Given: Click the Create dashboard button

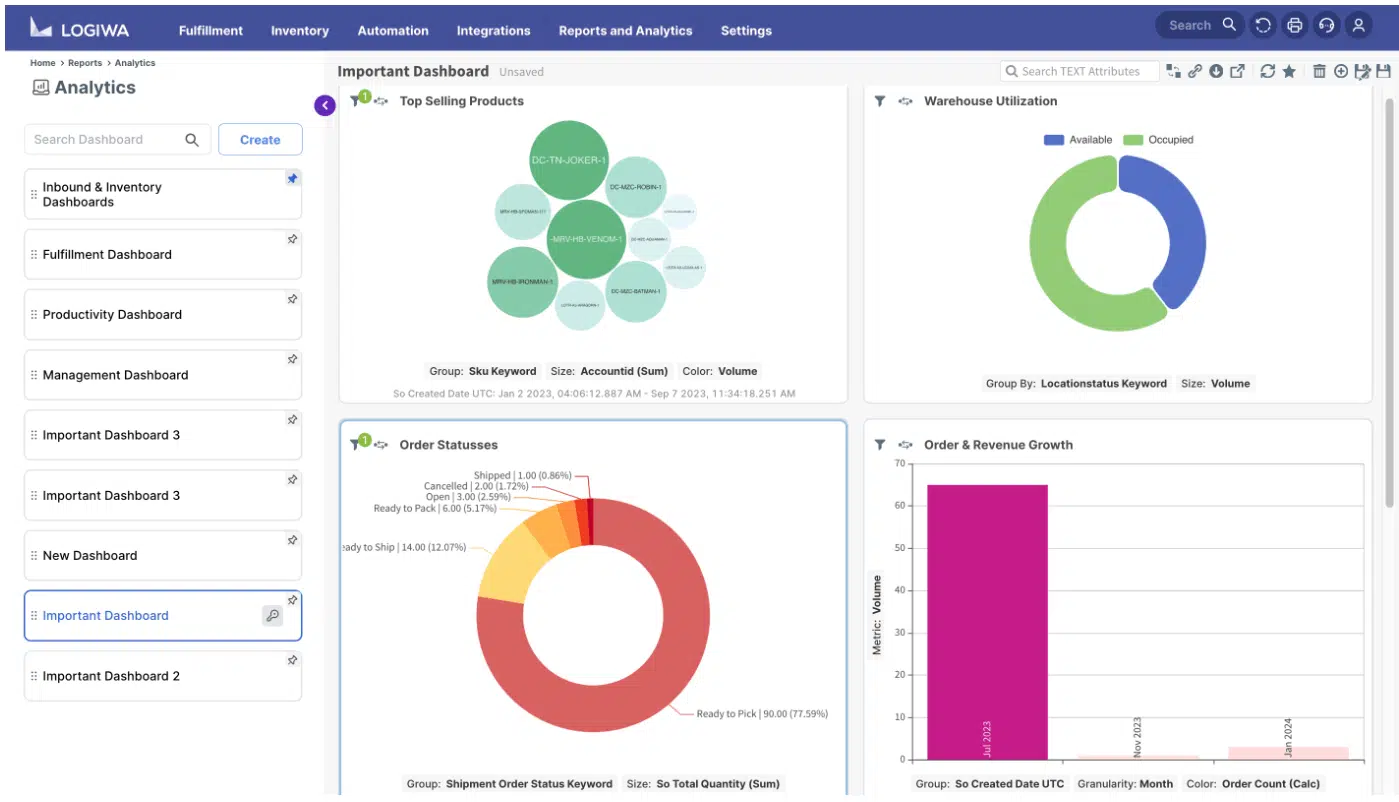Looking at the screenshot, I should 260,140.
